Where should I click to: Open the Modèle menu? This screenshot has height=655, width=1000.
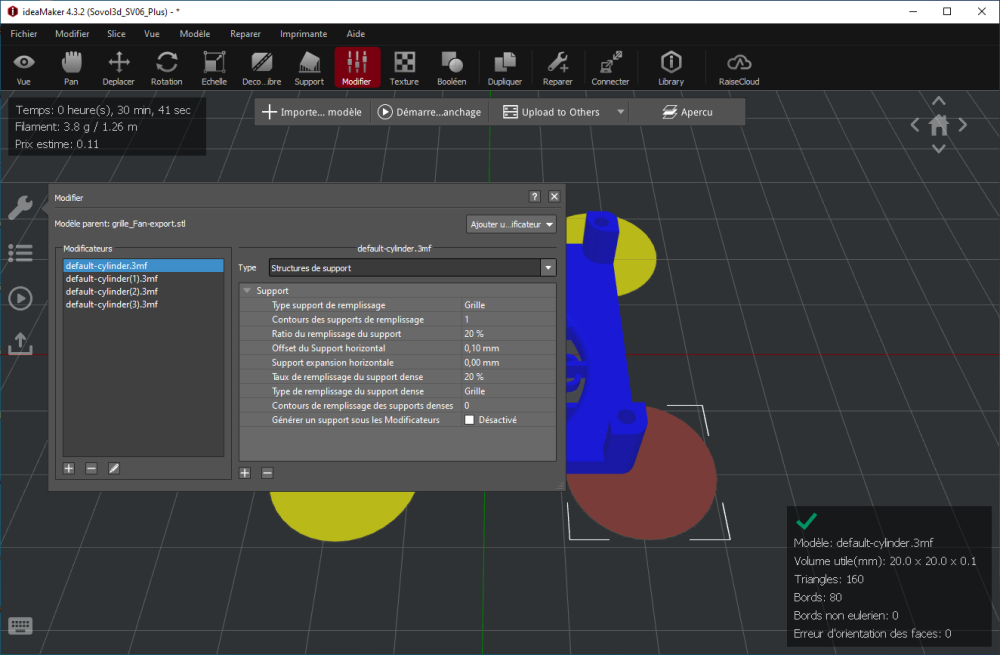pyautogui.click(x=195, y=34)
